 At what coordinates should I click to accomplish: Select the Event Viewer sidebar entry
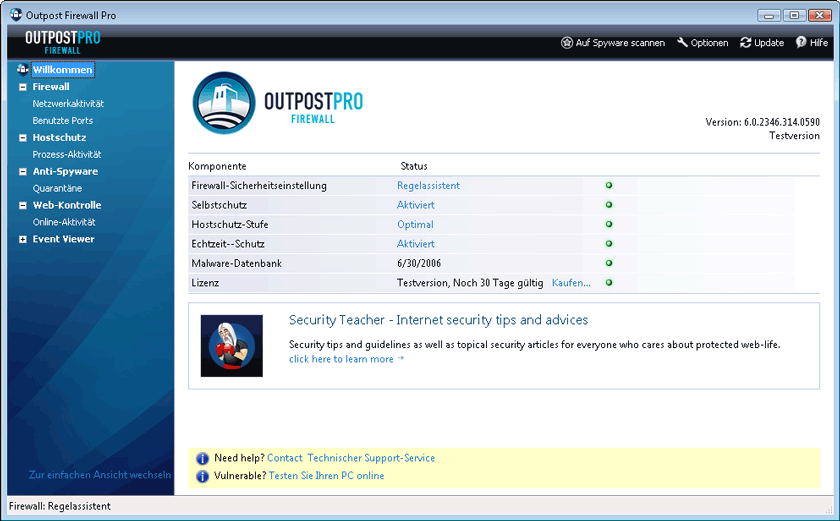tap(63, 239)
